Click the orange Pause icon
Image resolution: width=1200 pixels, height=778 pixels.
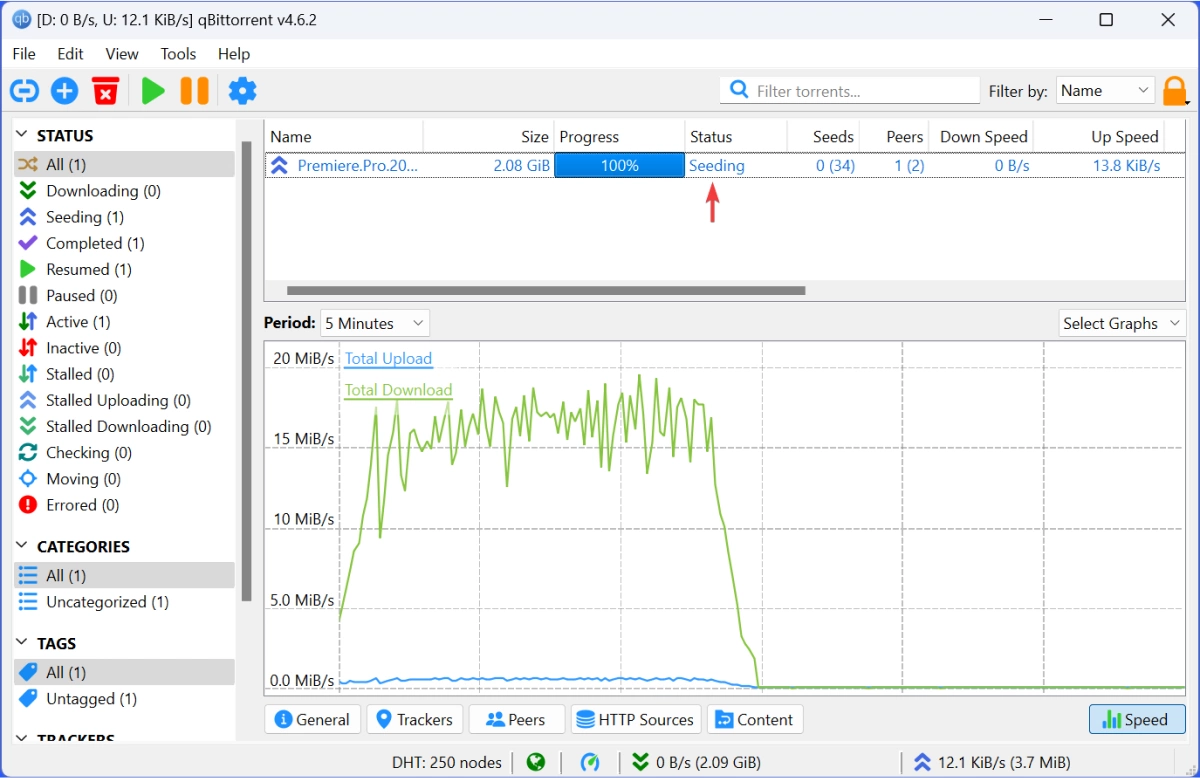[194, 91]
